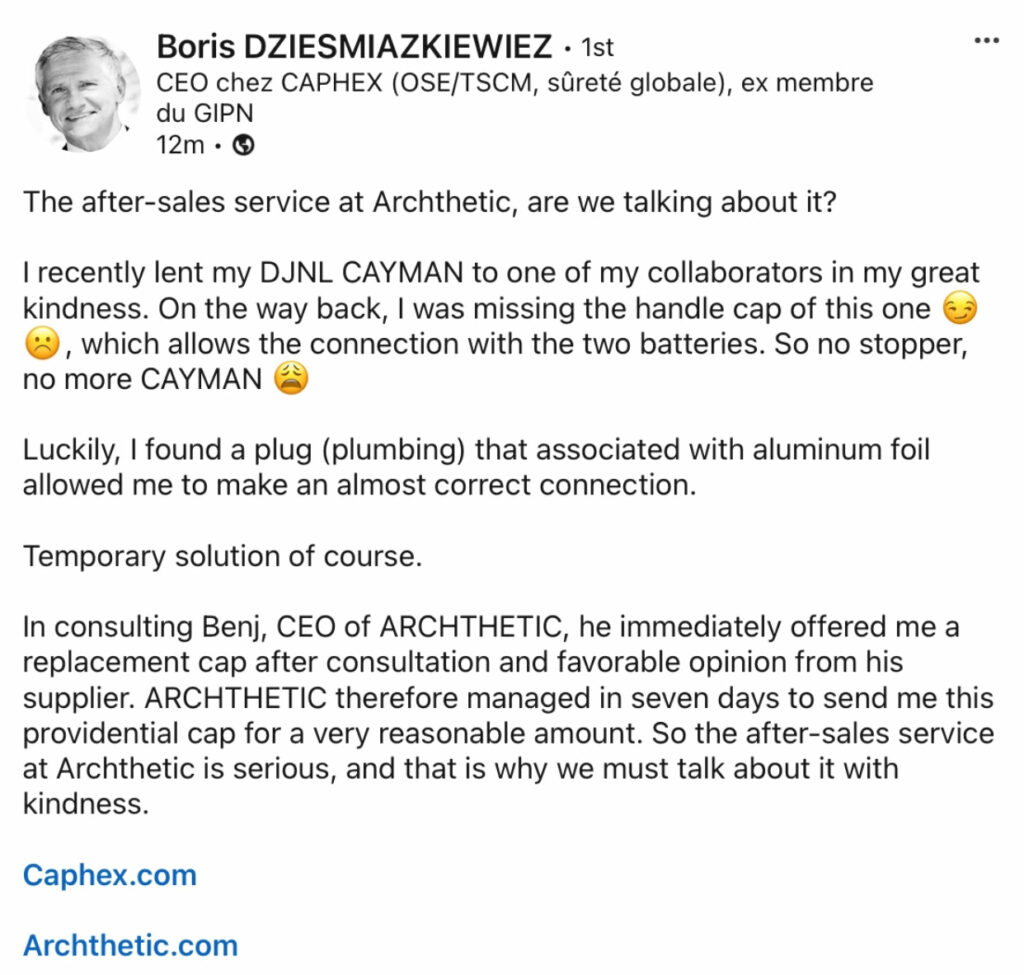The image size is (1024, 975).
Task: Open Boris's profile photo
Action: [80, 92]
